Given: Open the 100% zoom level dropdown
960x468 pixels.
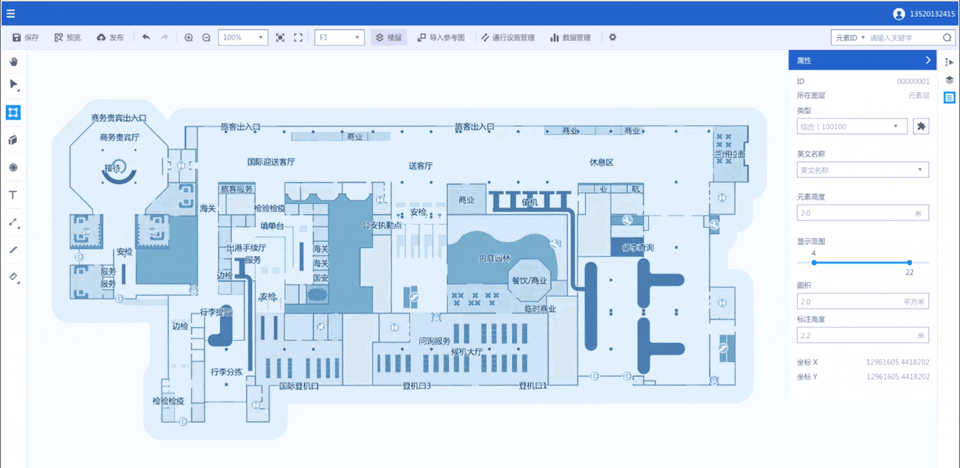Looking at the screenshot, I should point(242,37).
